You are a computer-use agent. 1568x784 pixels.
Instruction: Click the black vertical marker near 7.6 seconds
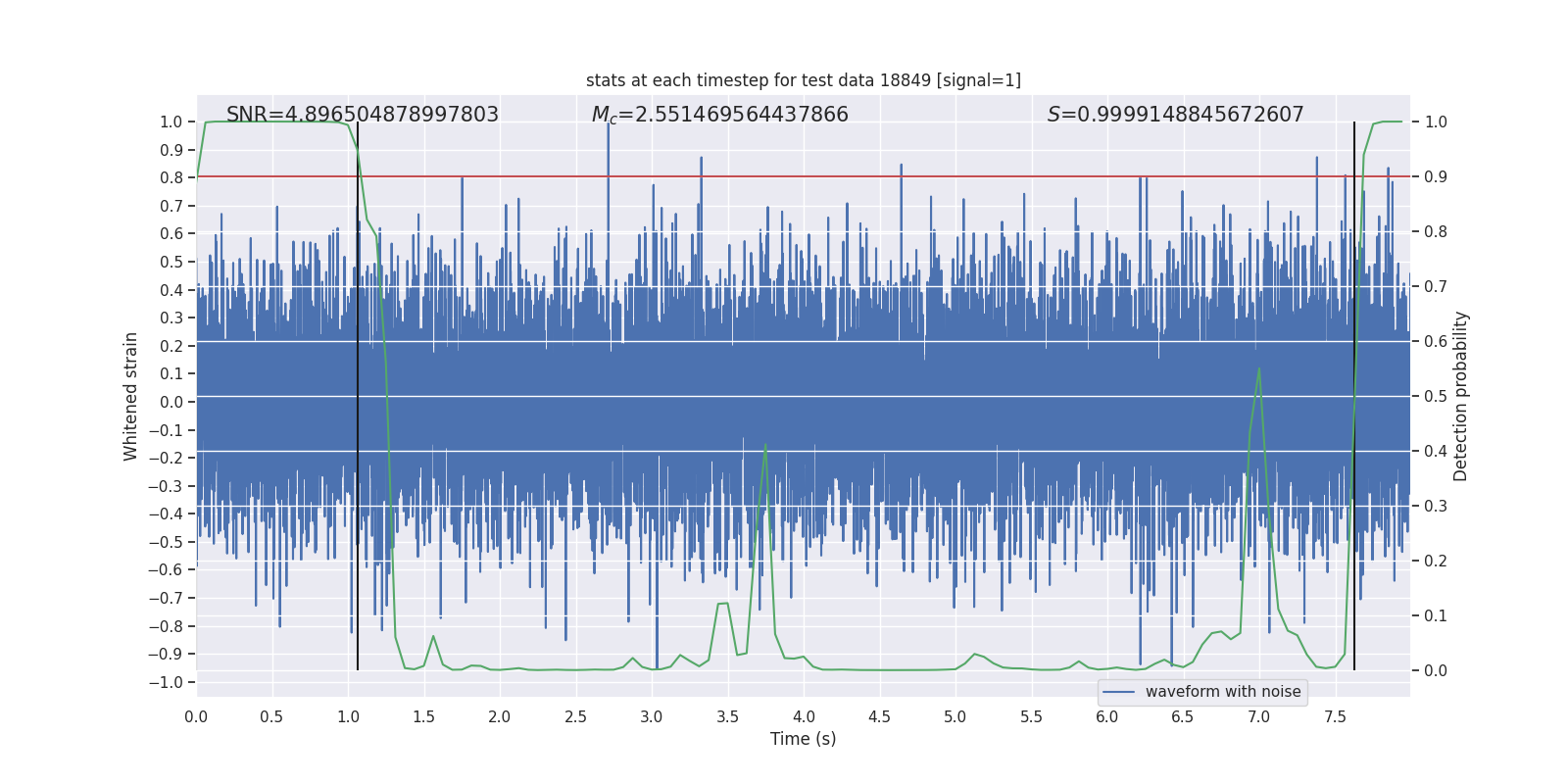pyautogui.click(x=1354, y=396)
